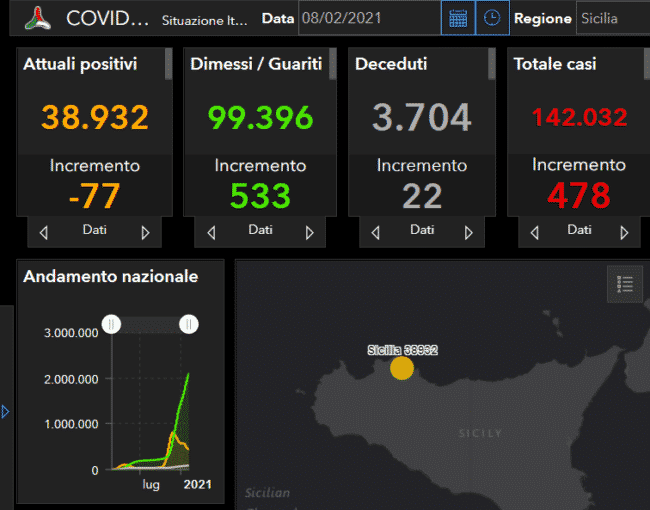Select the Dati tab under Totale casi
The image size is (650, 510).
click(x=579, y=230)
